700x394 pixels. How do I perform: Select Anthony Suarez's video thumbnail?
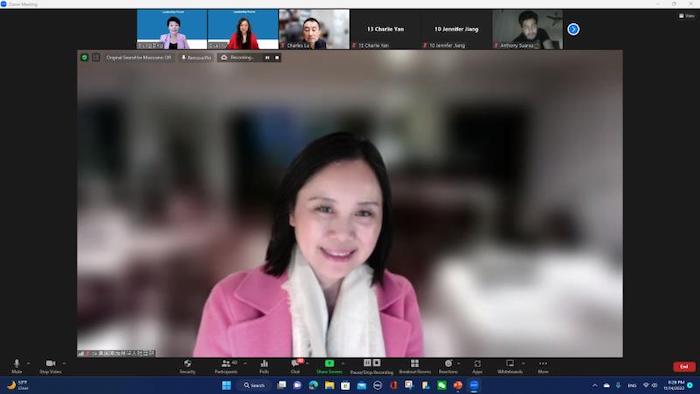click(x=527, y=29)
